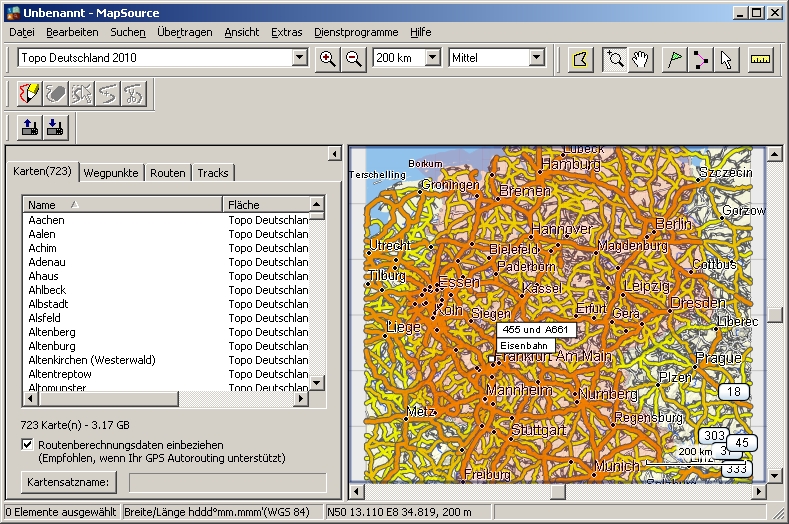Click the map list scroll left arrow

(x=30, y=399)
